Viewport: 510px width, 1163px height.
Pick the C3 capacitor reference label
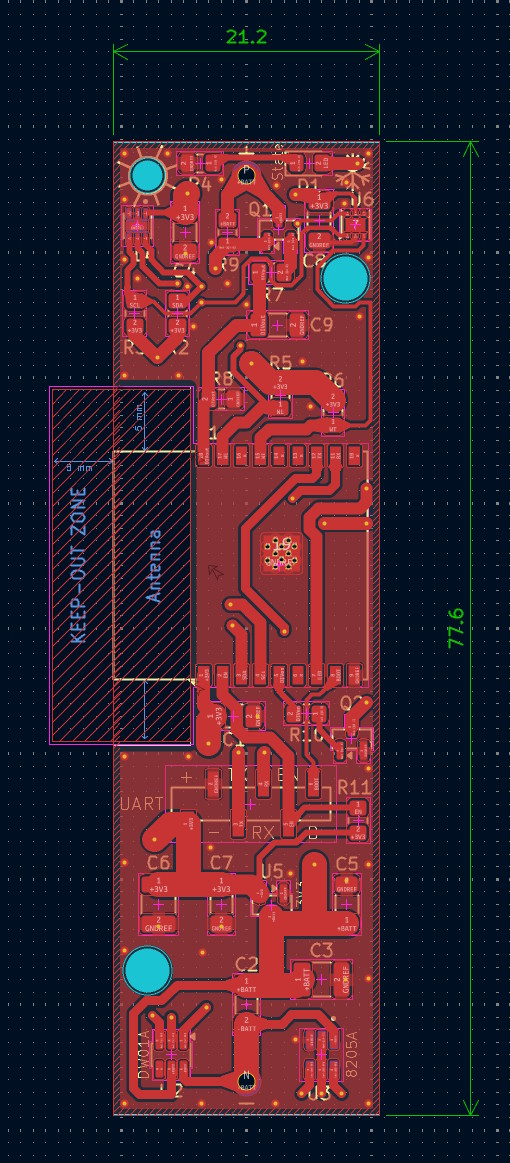pos(321,950)
